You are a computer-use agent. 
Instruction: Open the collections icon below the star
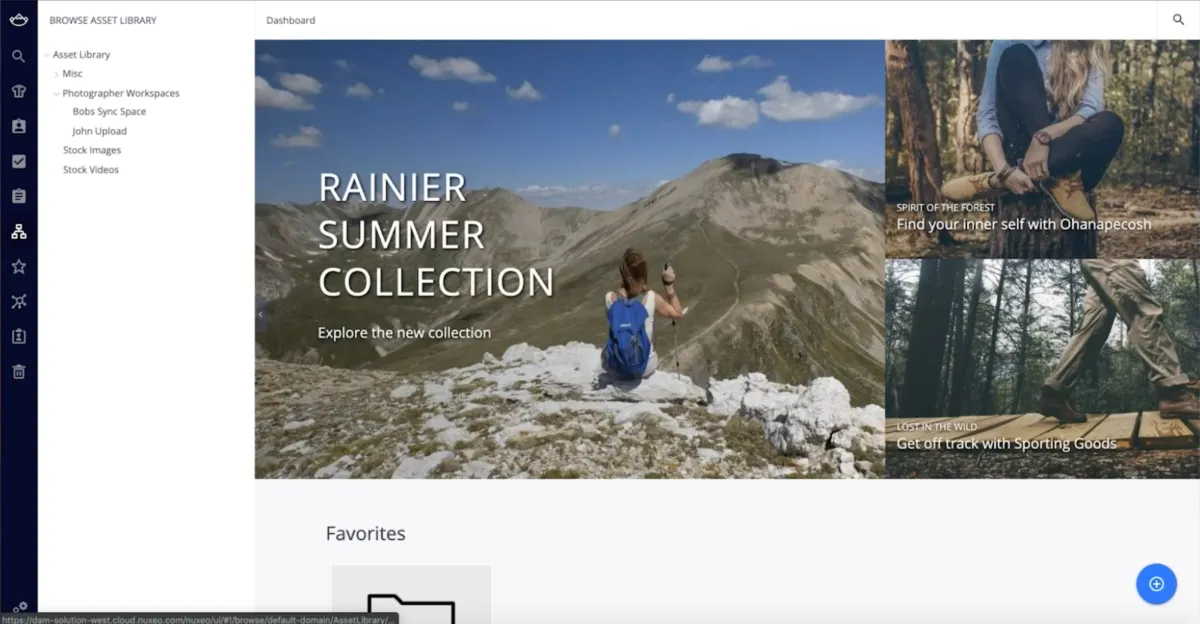tap(18, 301)
